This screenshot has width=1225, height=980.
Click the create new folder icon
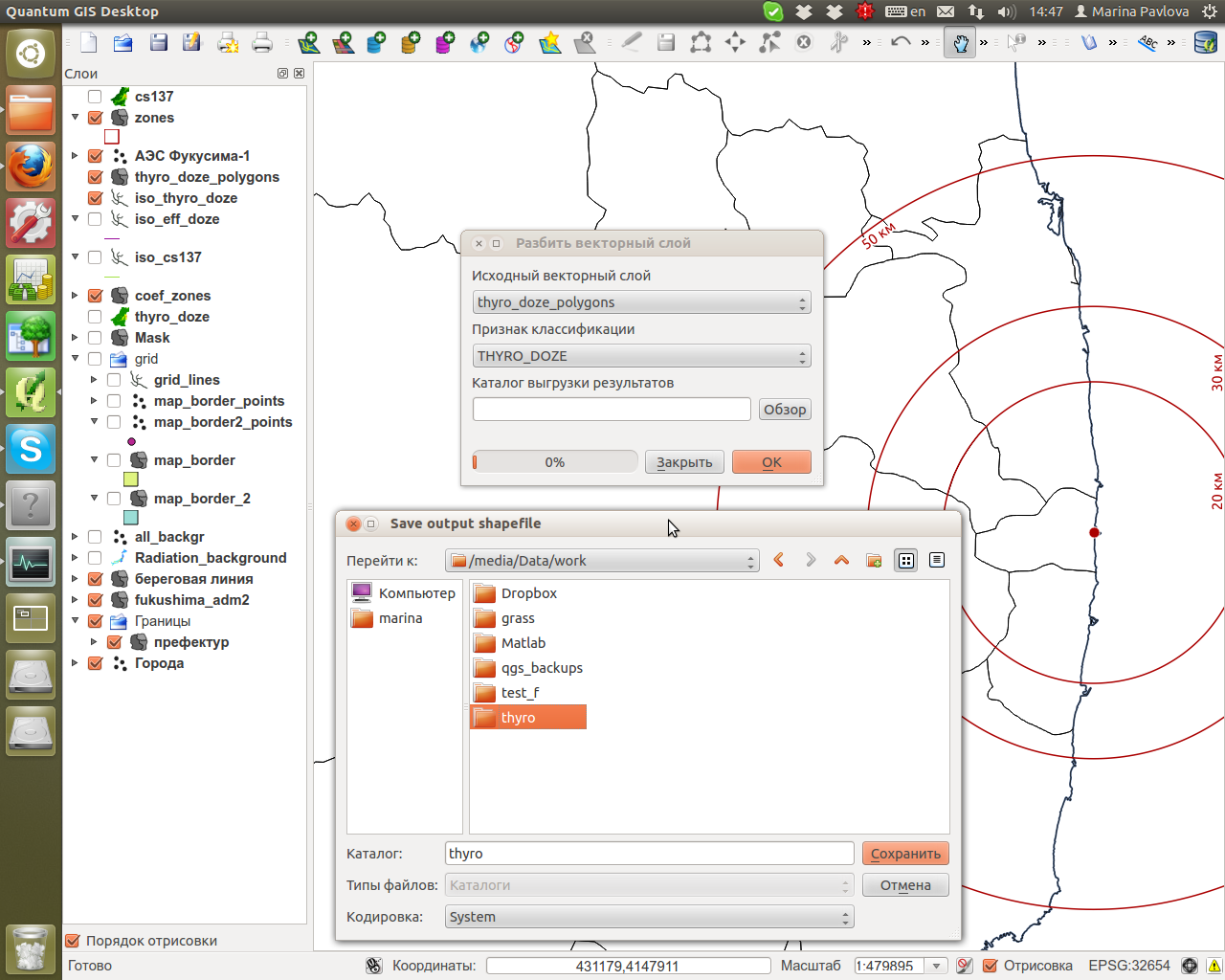[x=874, y=561]
